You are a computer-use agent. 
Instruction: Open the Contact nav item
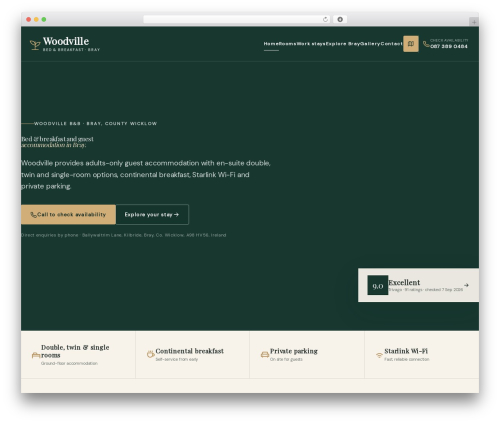[x=391, y=44]
